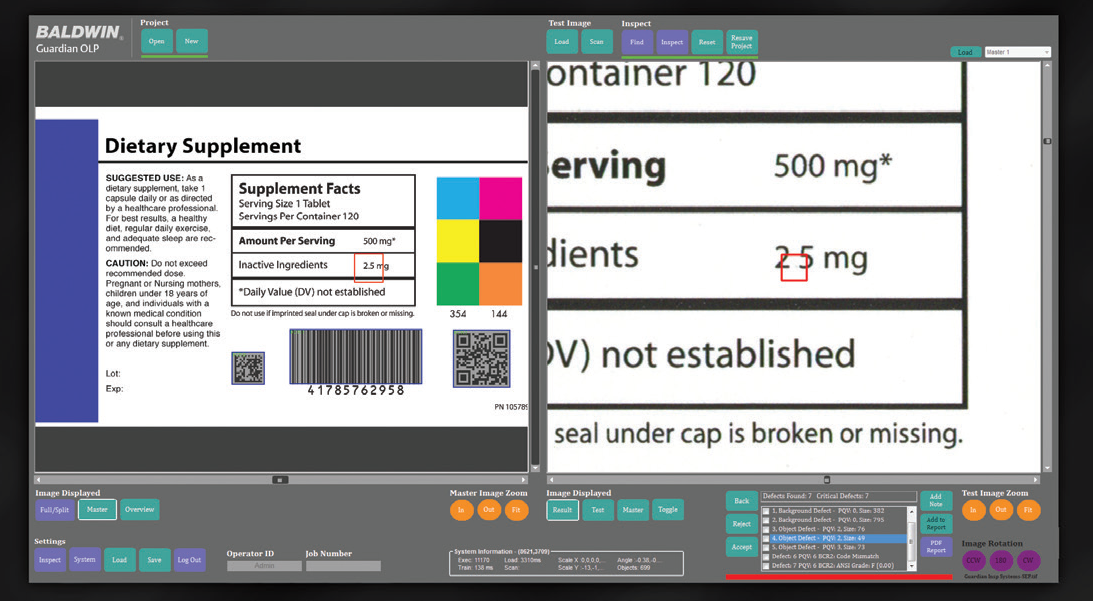1093x601 pixels.
Task: Check the first Background Defect checkbox
Action: pyautogui.click(x=766, y=511)
